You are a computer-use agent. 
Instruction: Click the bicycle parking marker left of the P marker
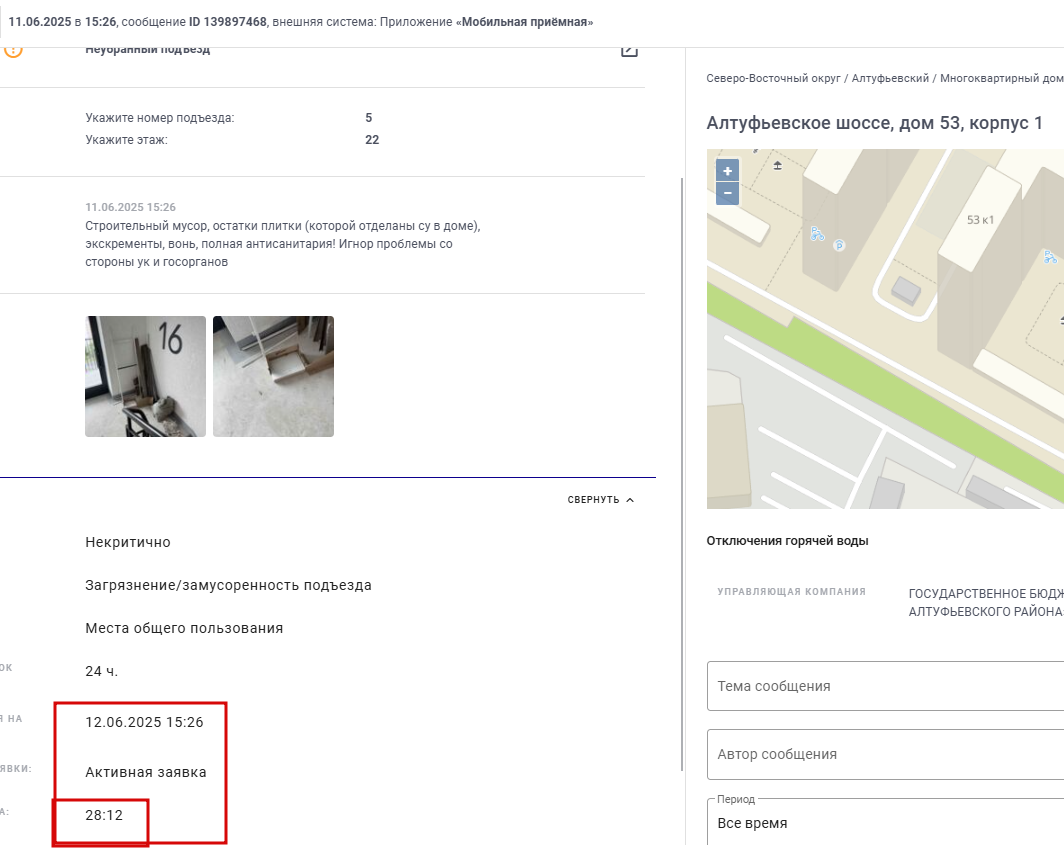click(x=817, y=234)
